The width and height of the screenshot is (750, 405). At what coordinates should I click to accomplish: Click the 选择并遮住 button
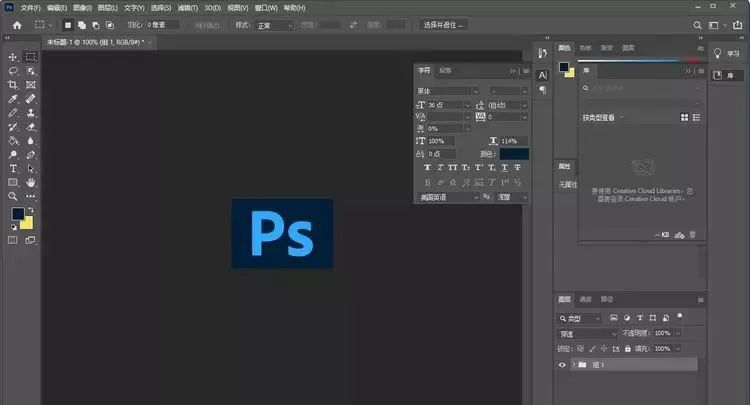(x=445, y=24)
